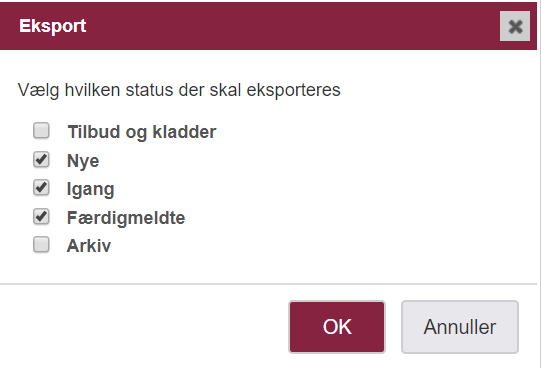Viewport: 541px width, 368px height.
Task: Click the word 'kladder' in first option
Action: (185, 132)
